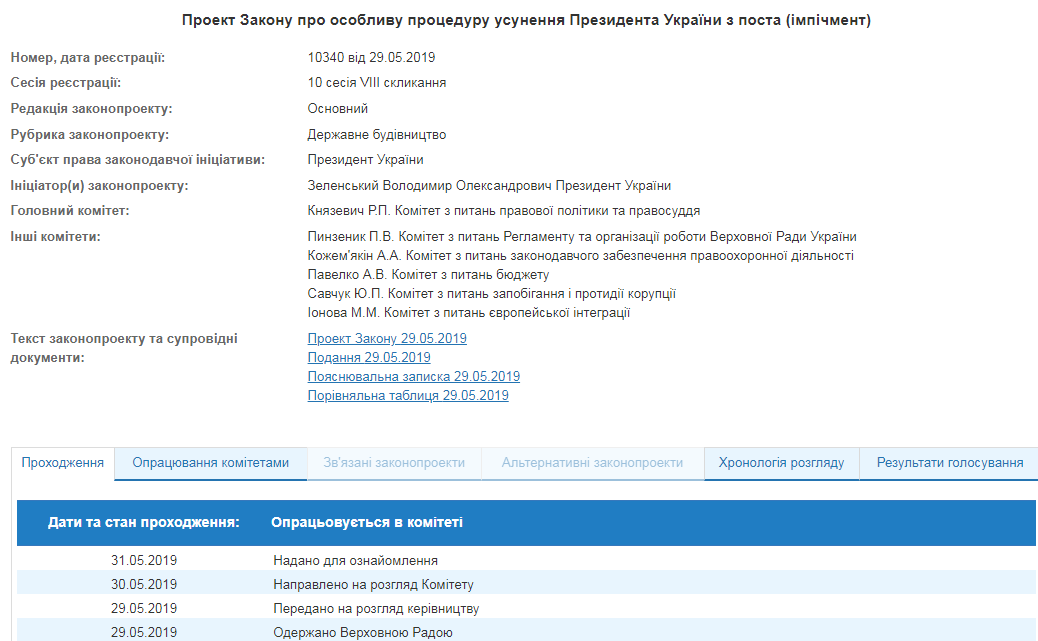Open the Результати голосування tab
Image resolution: width=1038 pixels, height=641 pixels.
[x=949, y=463]
